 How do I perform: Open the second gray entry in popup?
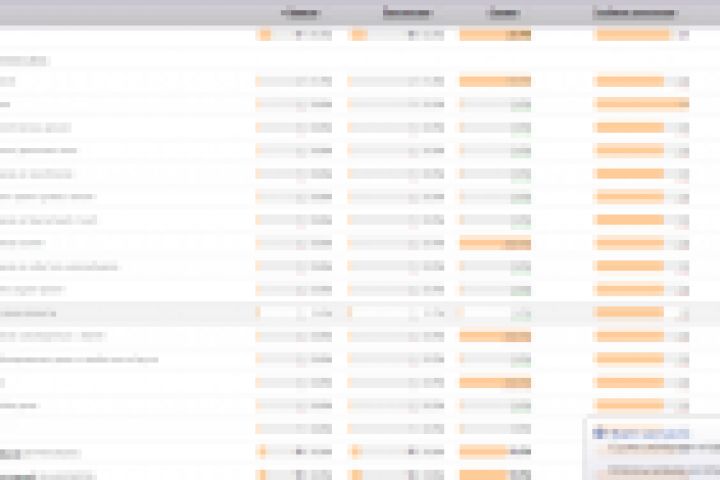click(663, 470)
